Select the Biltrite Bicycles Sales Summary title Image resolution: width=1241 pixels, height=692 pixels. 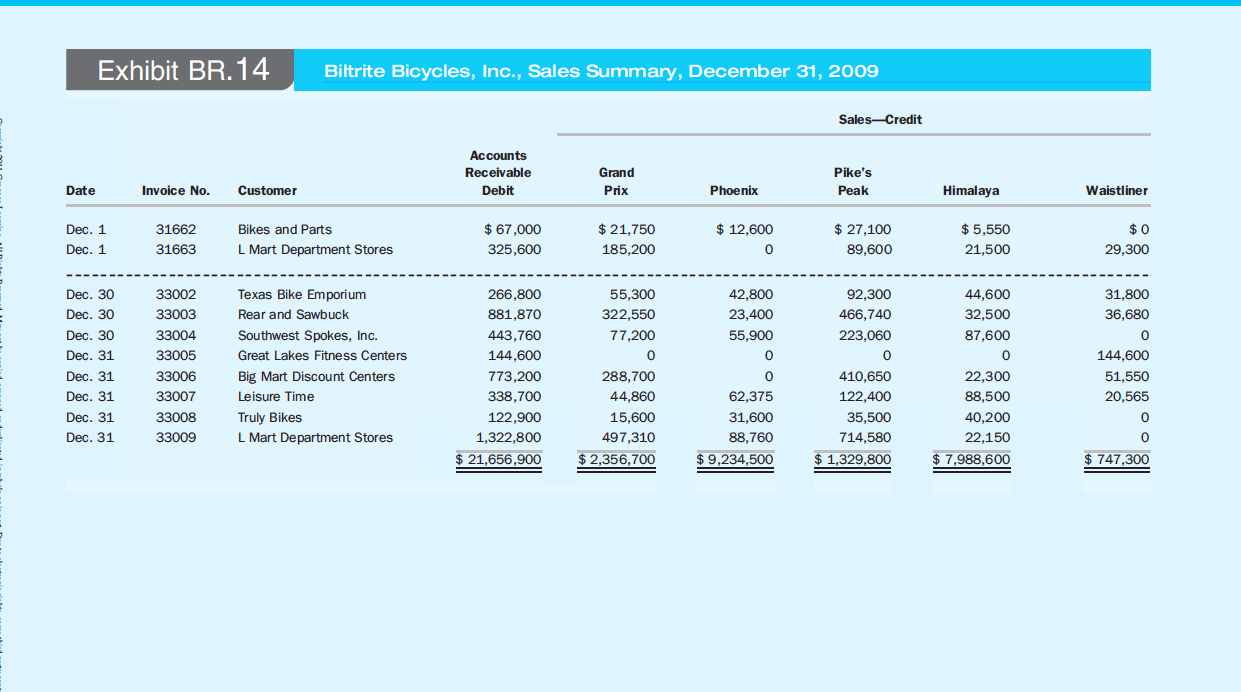pyautogui.click(x=601, y=71)
